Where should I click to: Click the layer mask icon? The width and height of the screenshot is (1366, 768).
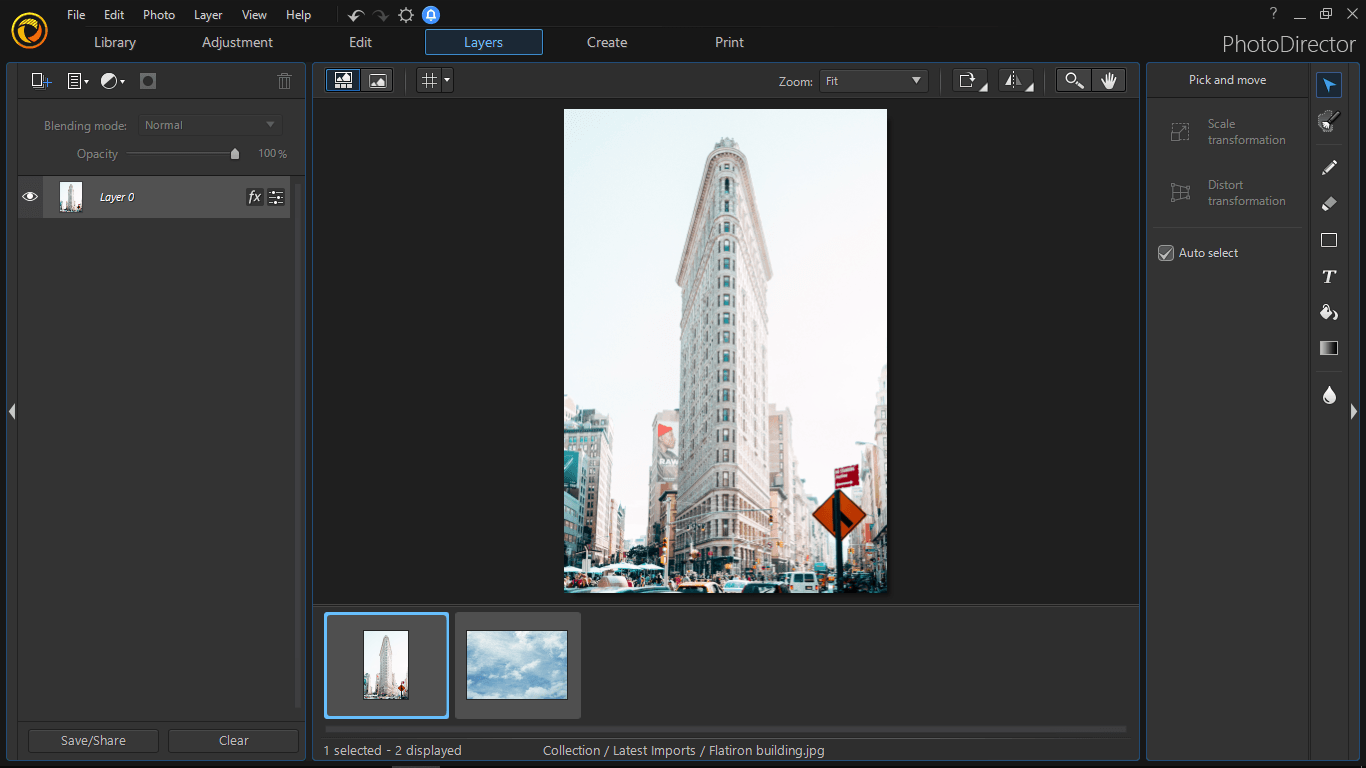pos(148,81)
